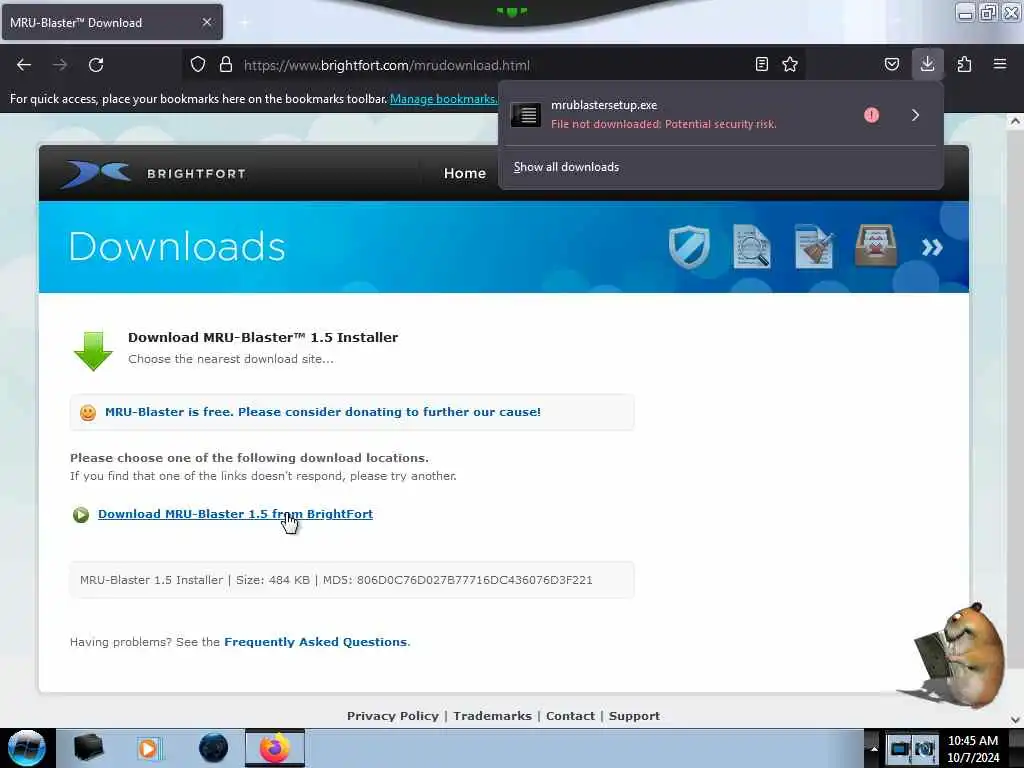Viewport: 1024px width, 768px height.
Task: Reload the current page
Action: (x=96, y=65)
